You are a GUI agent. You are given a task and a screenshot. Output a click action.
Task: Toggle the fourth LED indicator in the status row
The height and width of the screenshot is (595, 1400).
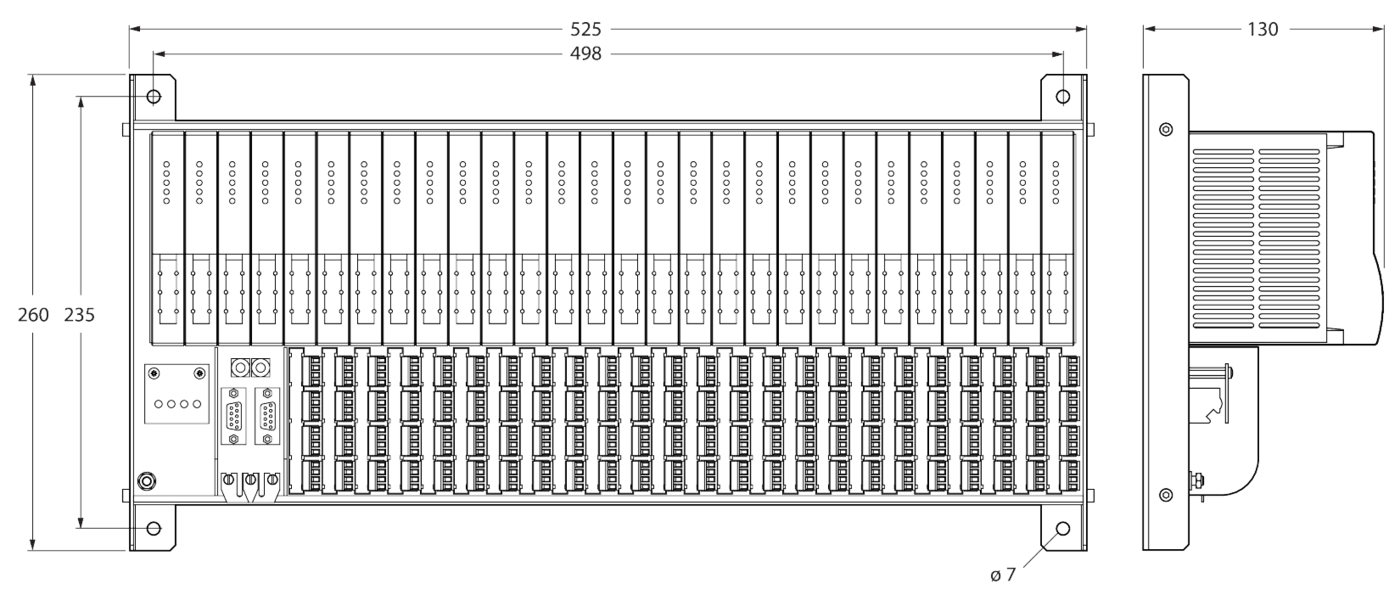[x=197, y=404]
